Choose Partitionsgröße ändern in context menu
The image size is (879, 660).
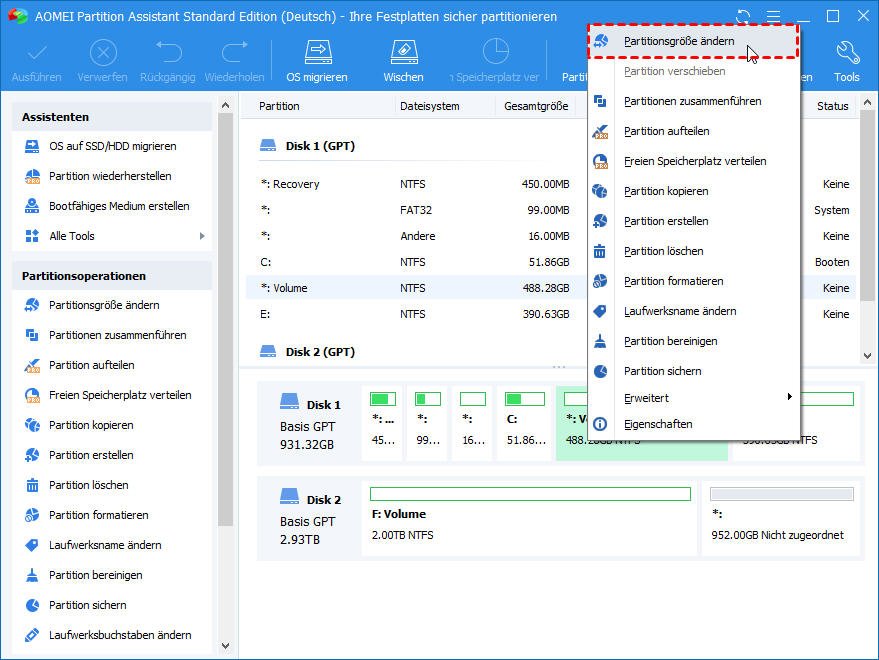coord(679,41)
